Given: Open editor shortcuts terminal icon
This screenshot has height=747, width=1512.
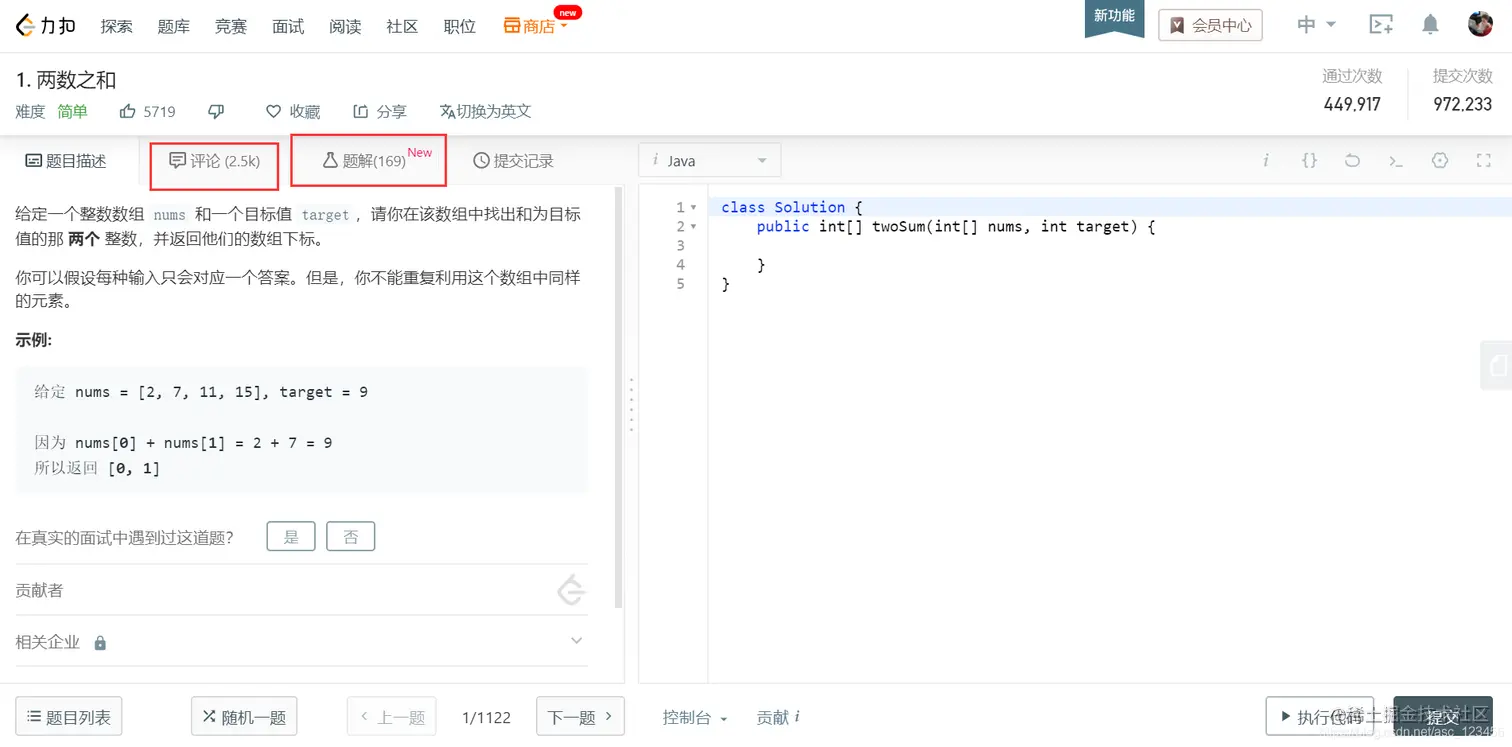Looking at the screenshot, I should tap(1396, 160).
